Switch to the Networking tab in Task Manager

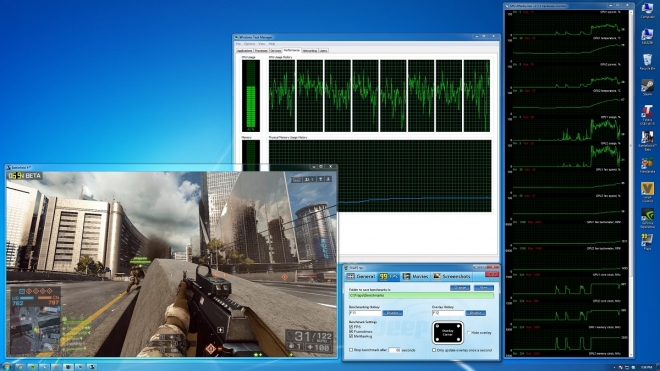[x=310, y=51]
